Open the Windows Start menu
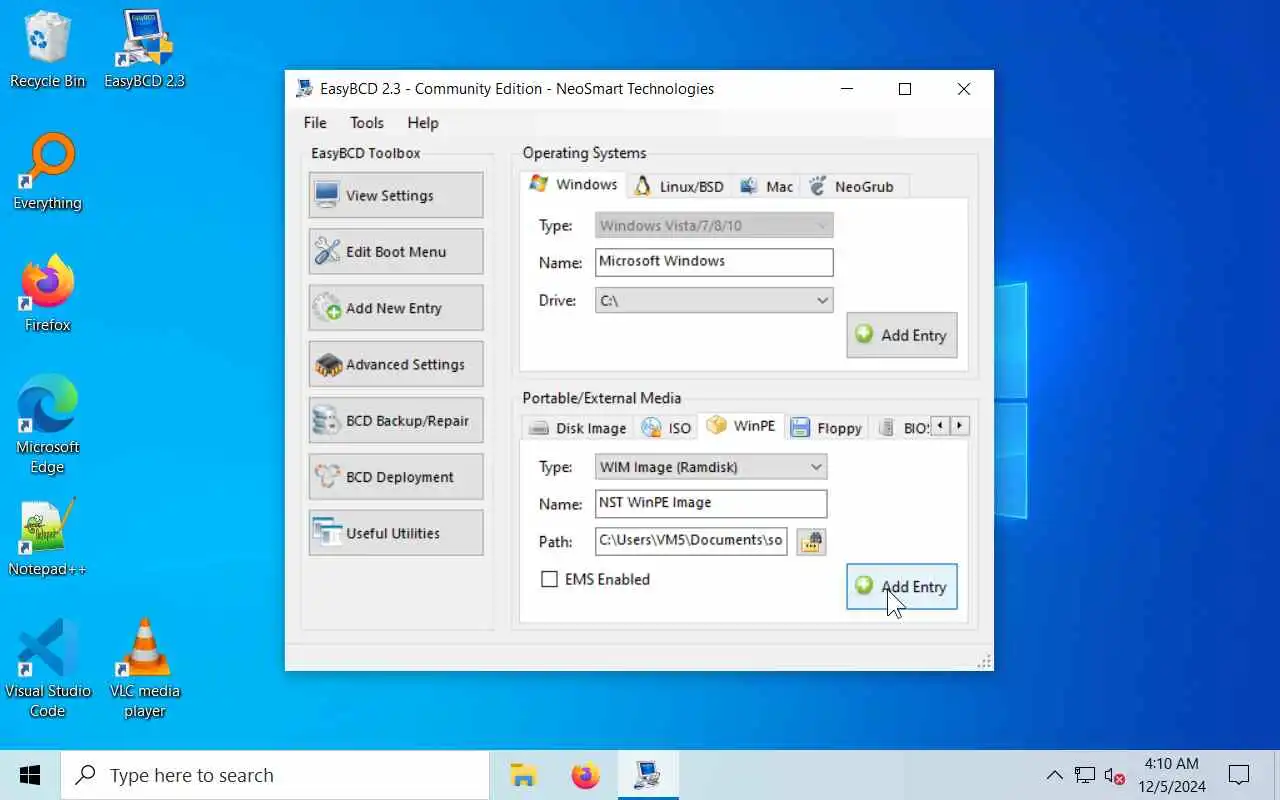1280x800 pixels. coord(30,775)
